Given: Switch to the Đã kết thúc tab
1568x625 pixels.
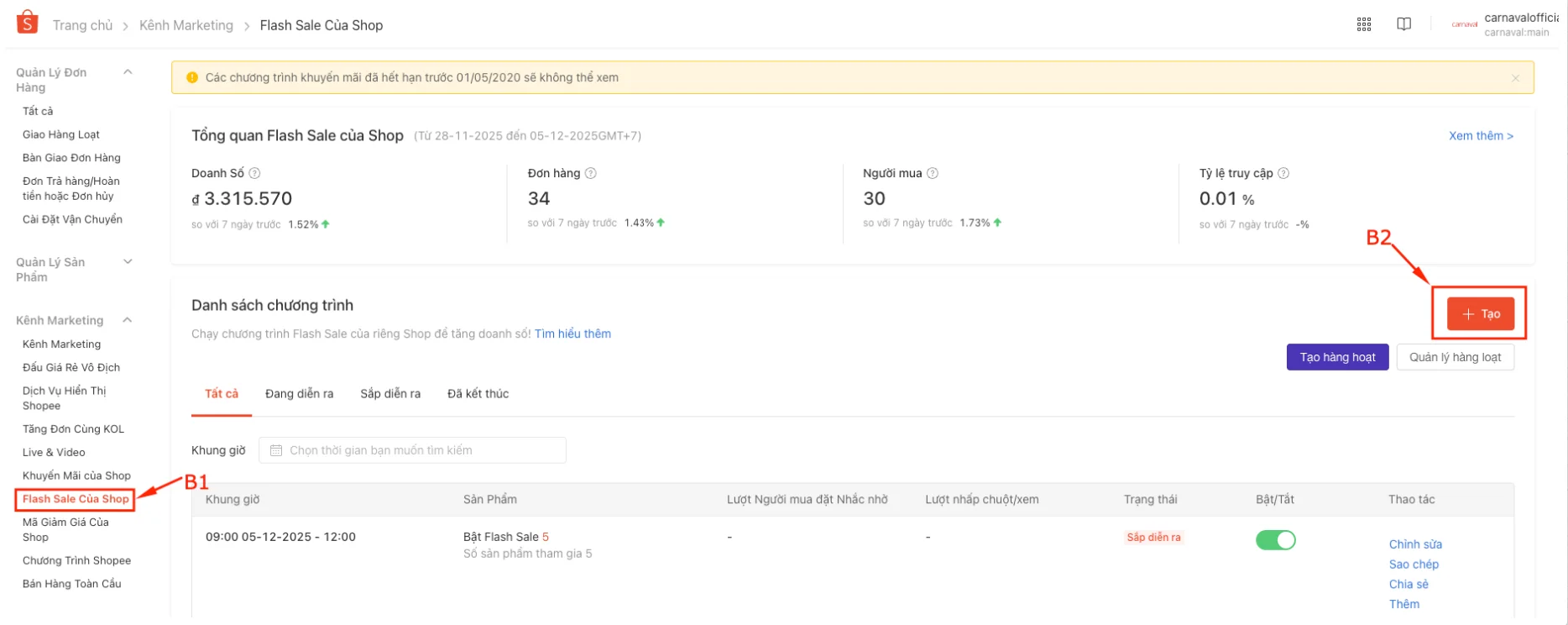Looking at the screenshot, I should click(x=478, y=394).
